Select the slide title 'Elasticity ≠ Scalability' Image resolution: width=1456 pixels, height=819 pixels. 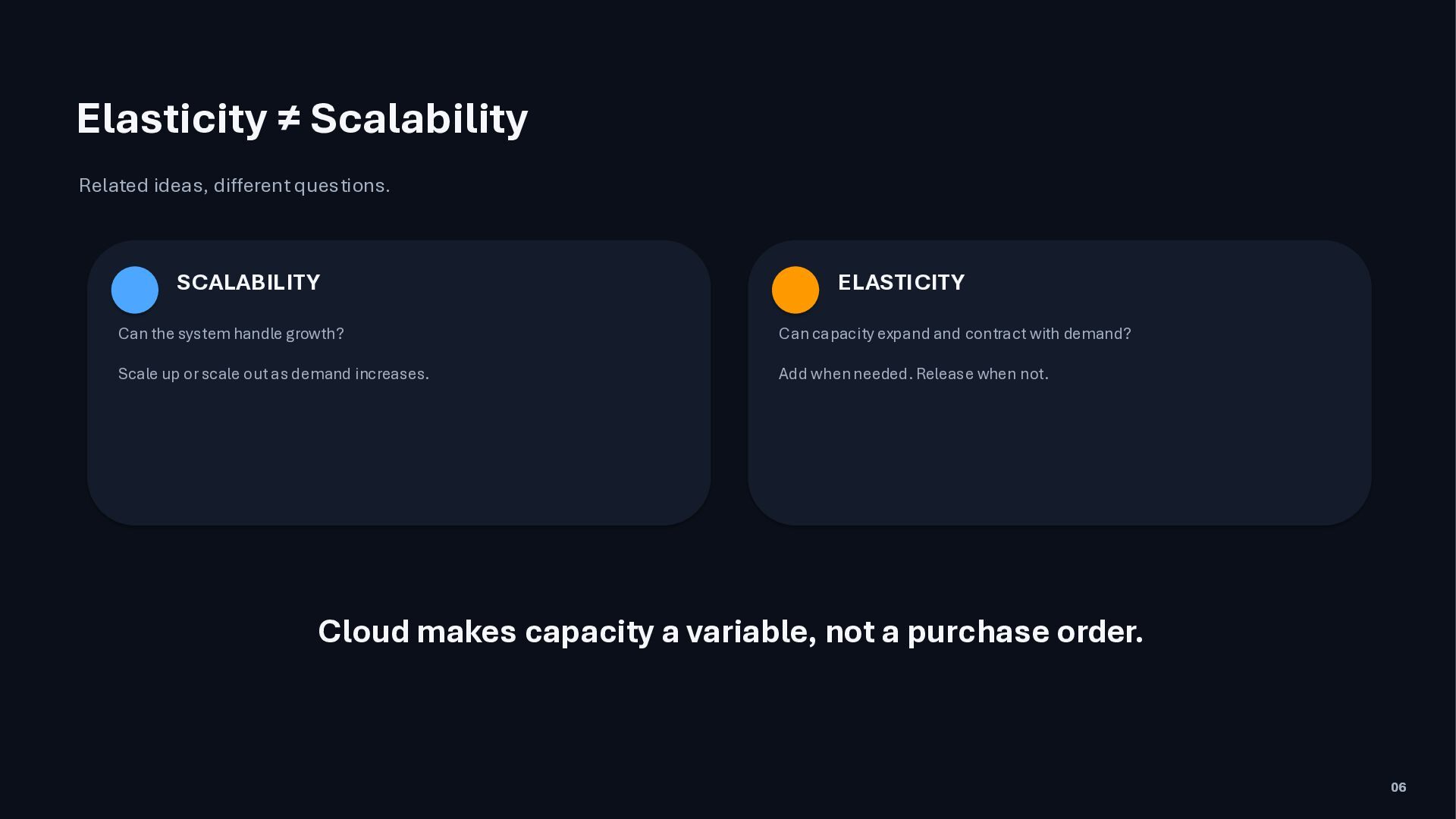click(x=303, y=119)
